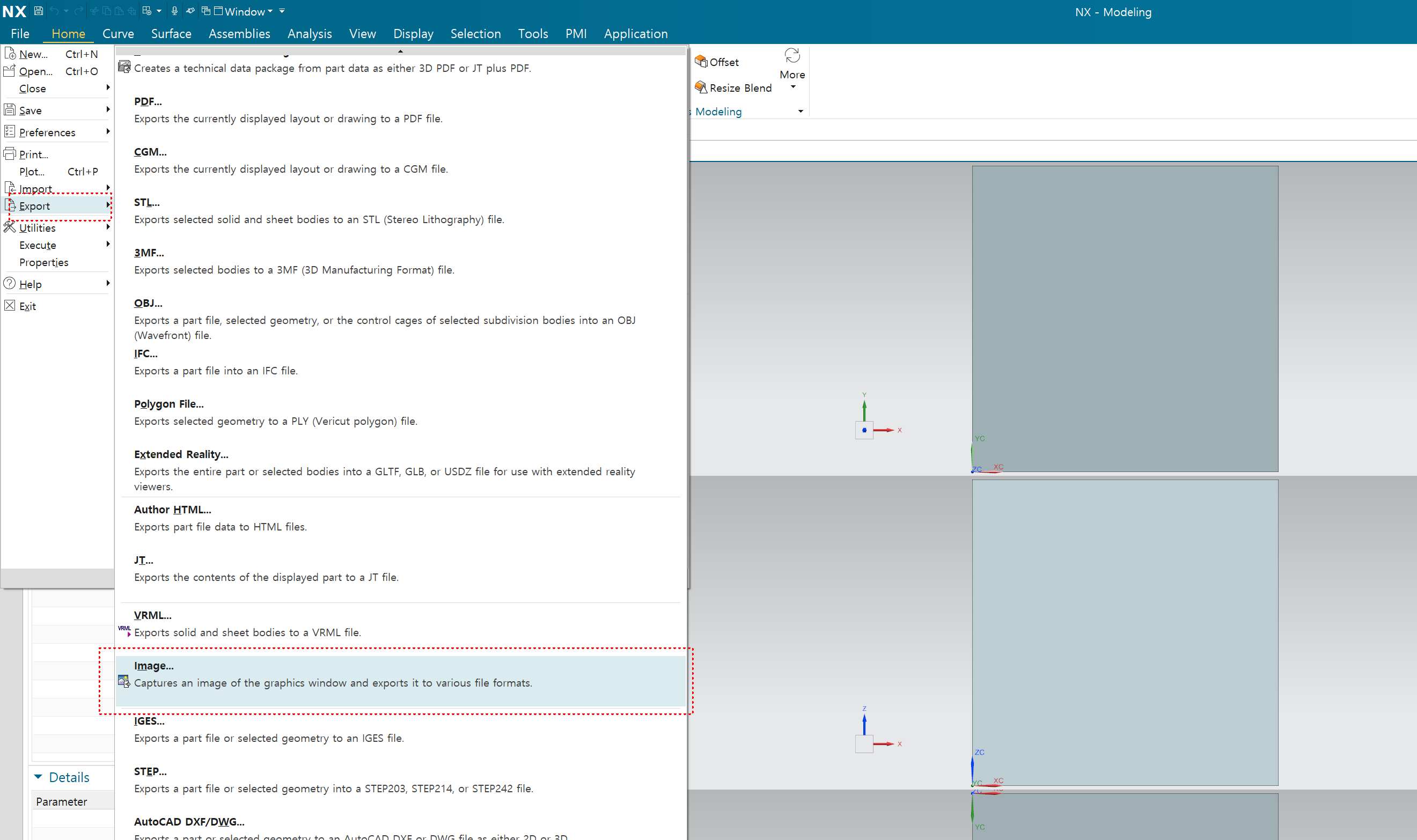Image resolution: width=1417 pixels, height=840 pixels.
Task: Open the Utilities submenu
Action: tap(57, 228)
